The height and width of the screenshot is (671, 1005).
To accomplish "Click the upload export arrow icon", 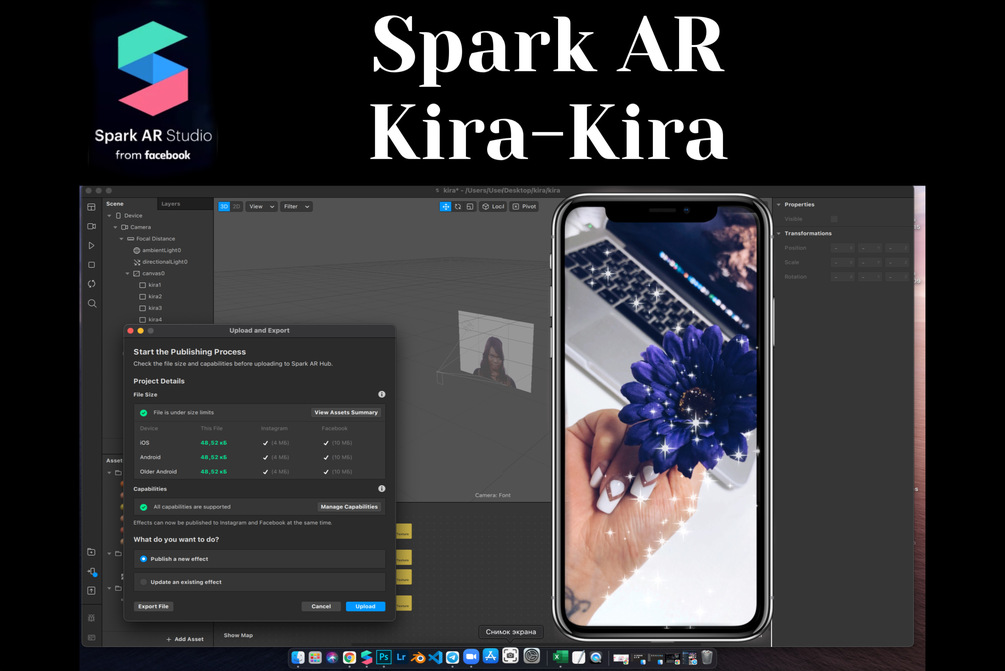I will pyautogui.click(x=92, y=591).
